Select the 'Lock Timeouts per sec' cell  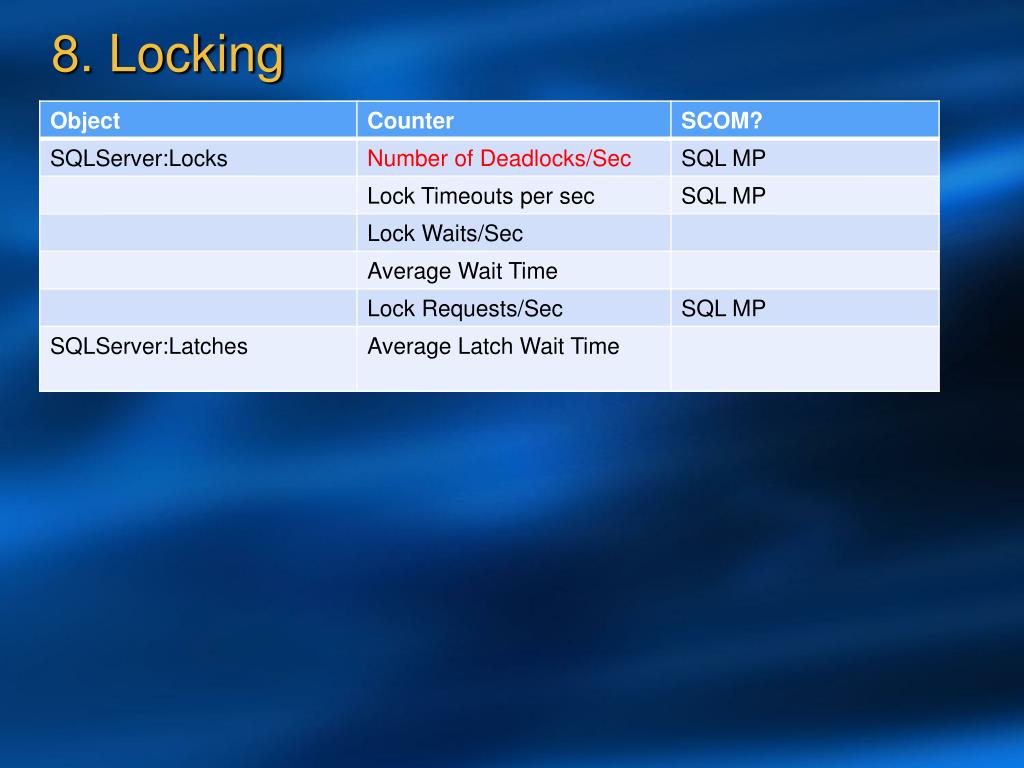(x=514, y=196)
